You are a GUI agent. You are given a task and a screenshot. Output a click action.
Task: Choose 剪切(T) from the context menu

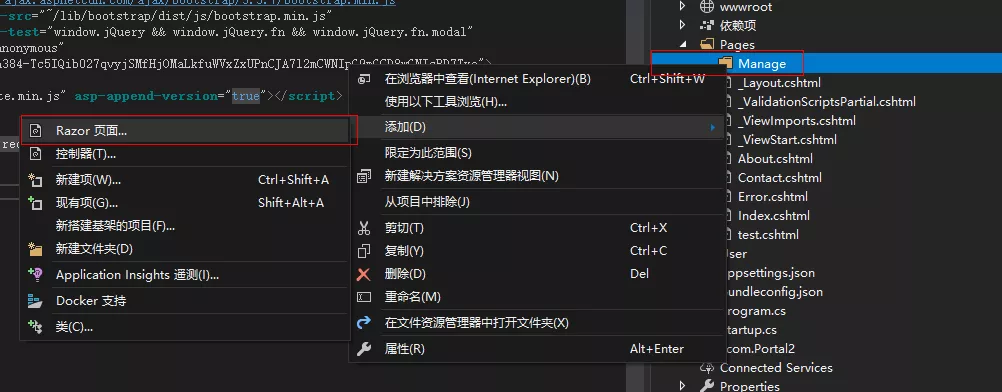click(537, 228)
